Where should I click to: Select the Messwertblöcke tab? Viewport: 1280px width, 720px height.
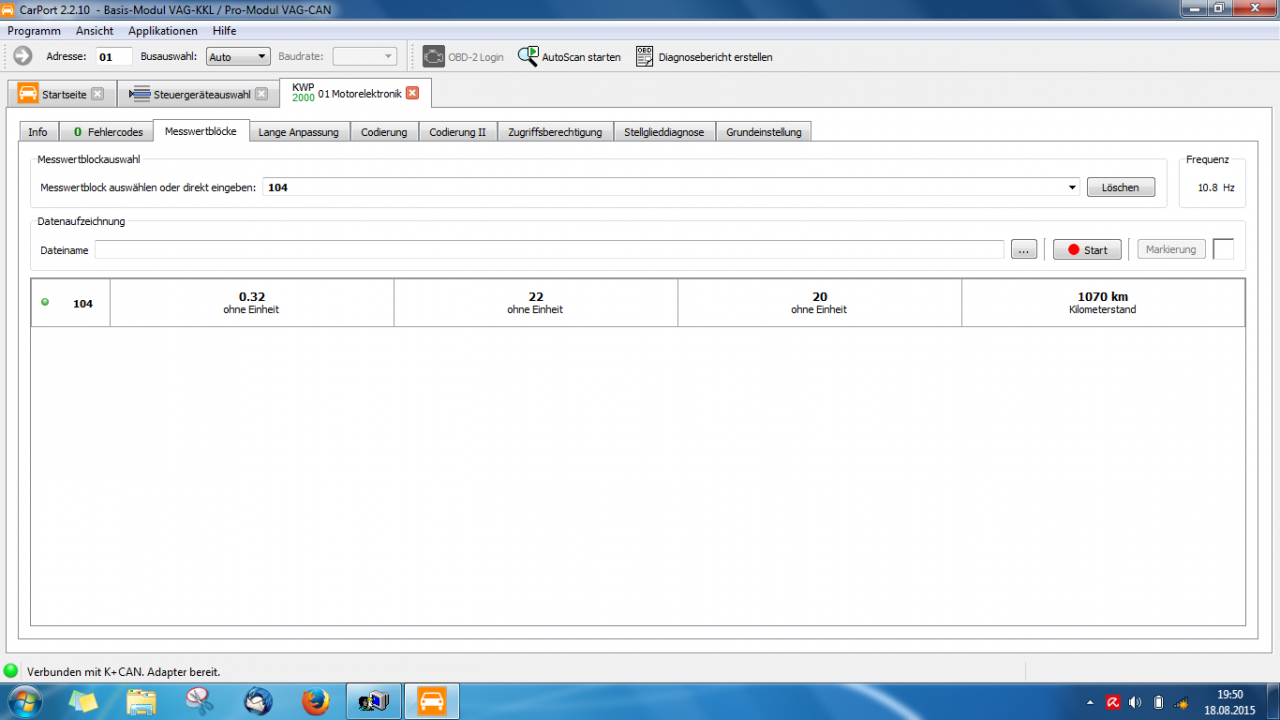(x=201, y=130)
